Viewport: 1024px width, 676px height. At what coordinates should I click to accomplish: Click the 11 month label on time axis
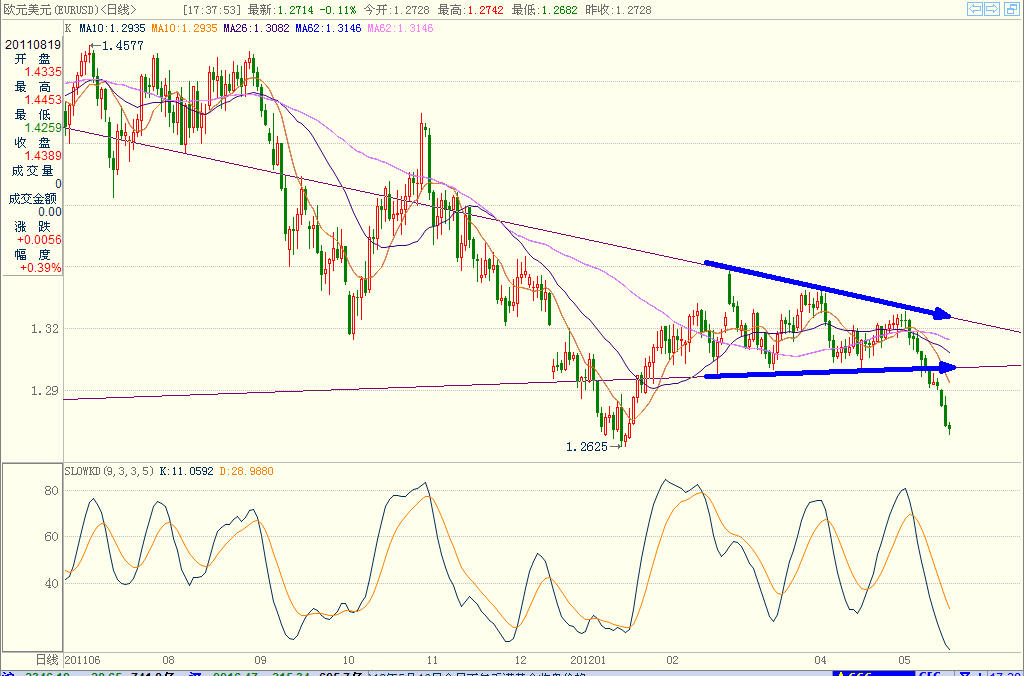[x=432, y=660]
